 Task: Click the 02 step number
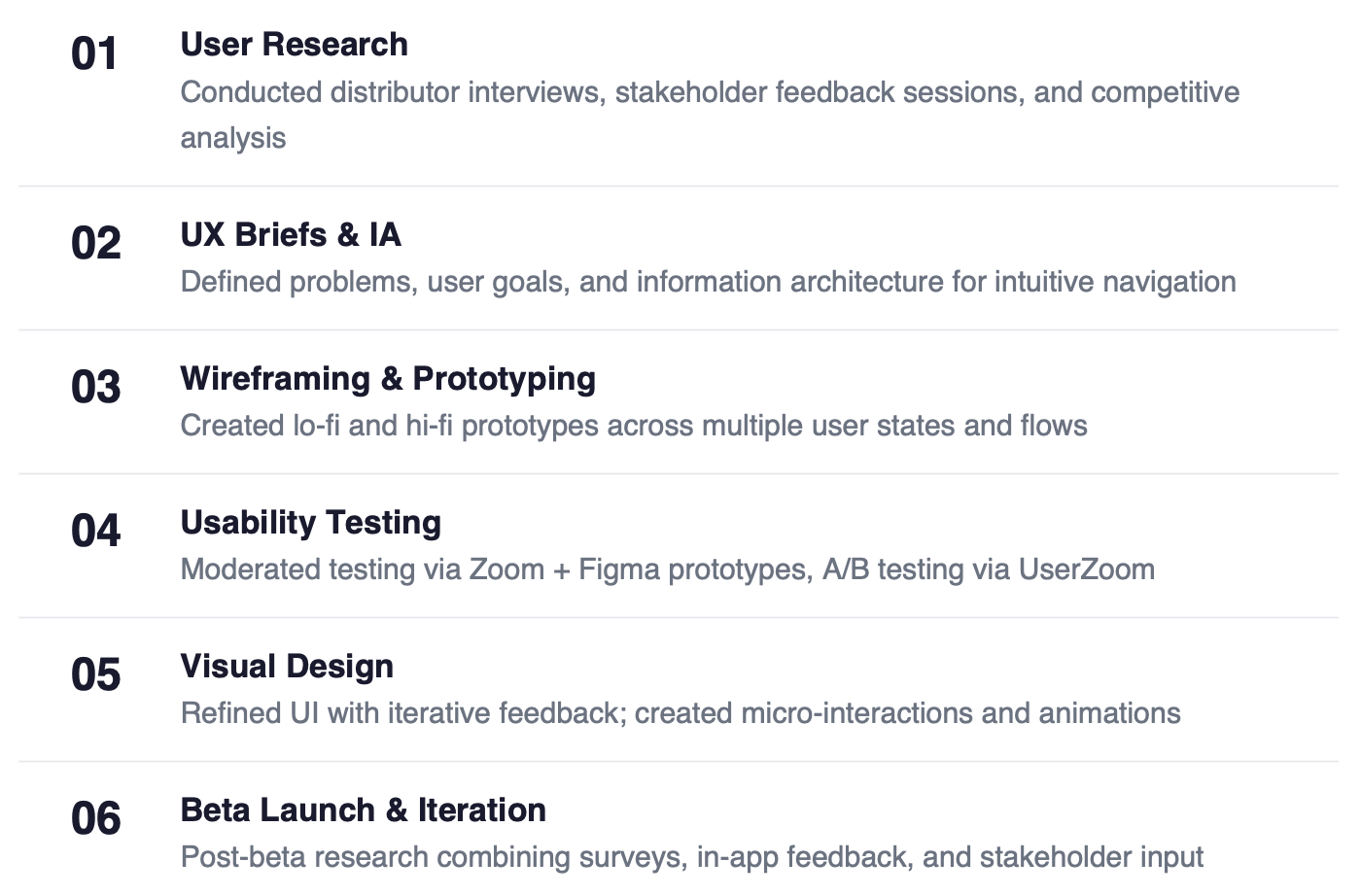(95, 243)
